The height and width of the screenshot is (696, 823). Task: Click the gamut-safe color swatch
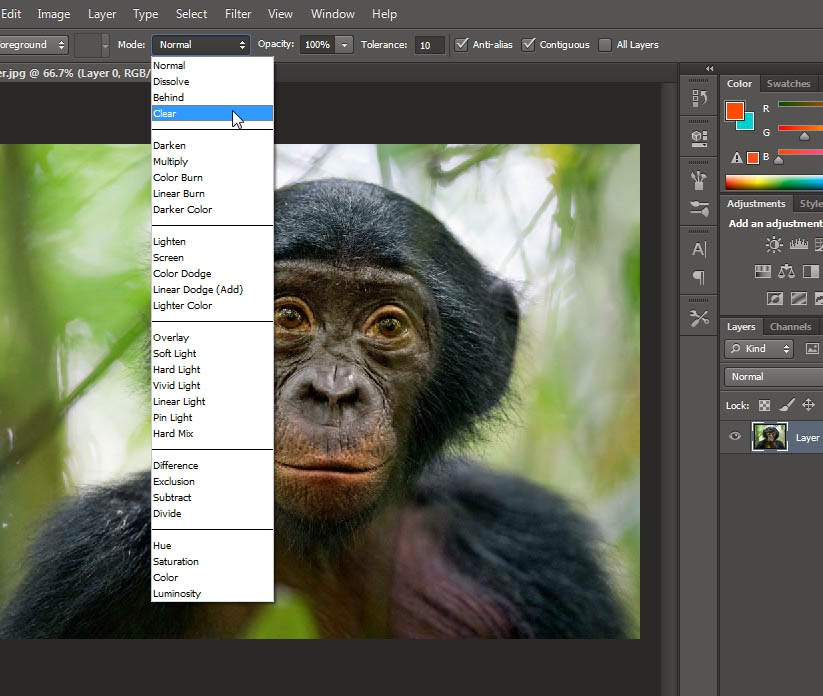pyautogui.click(x=753, y=158)
